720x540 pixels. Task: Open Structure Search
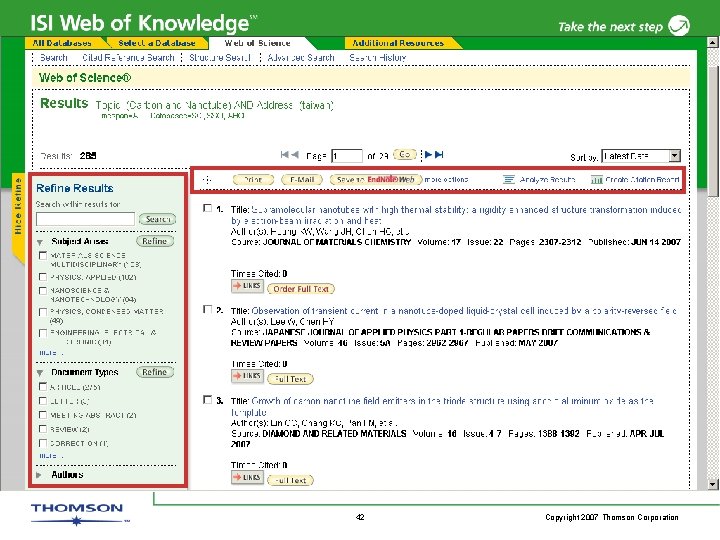tap(220, 57)
